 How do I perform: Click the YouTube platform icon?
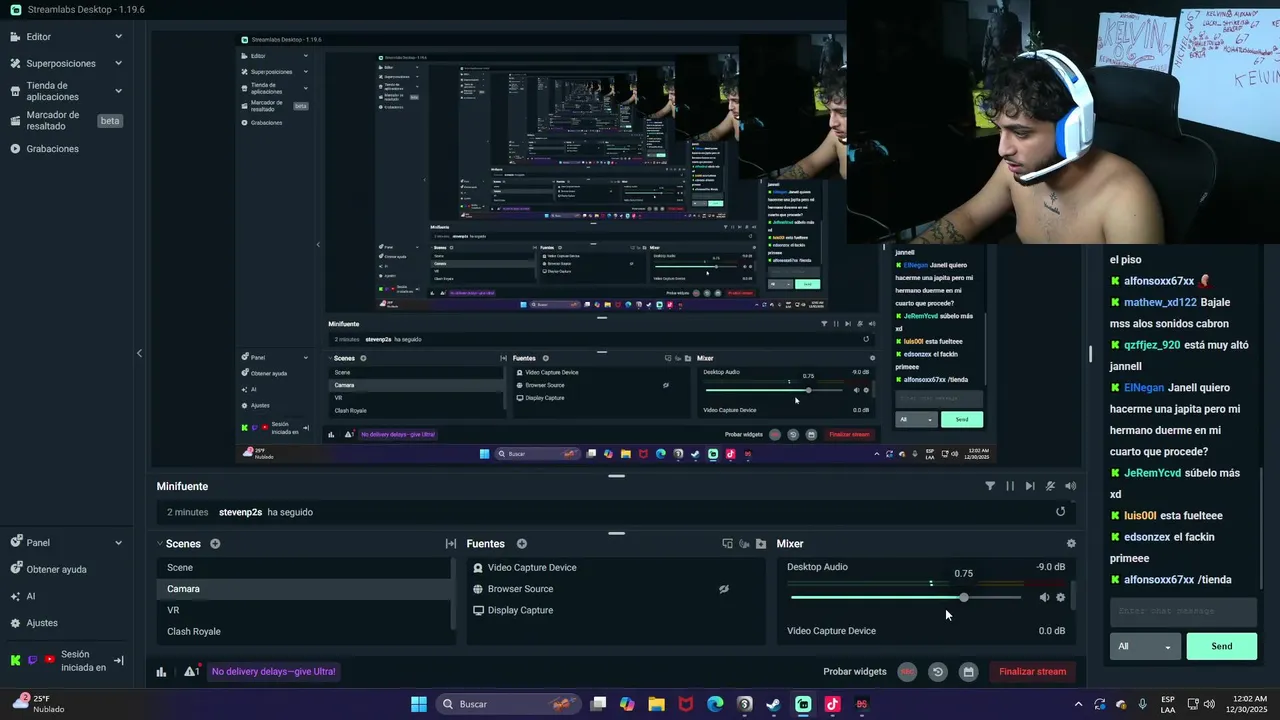(49, 660)
